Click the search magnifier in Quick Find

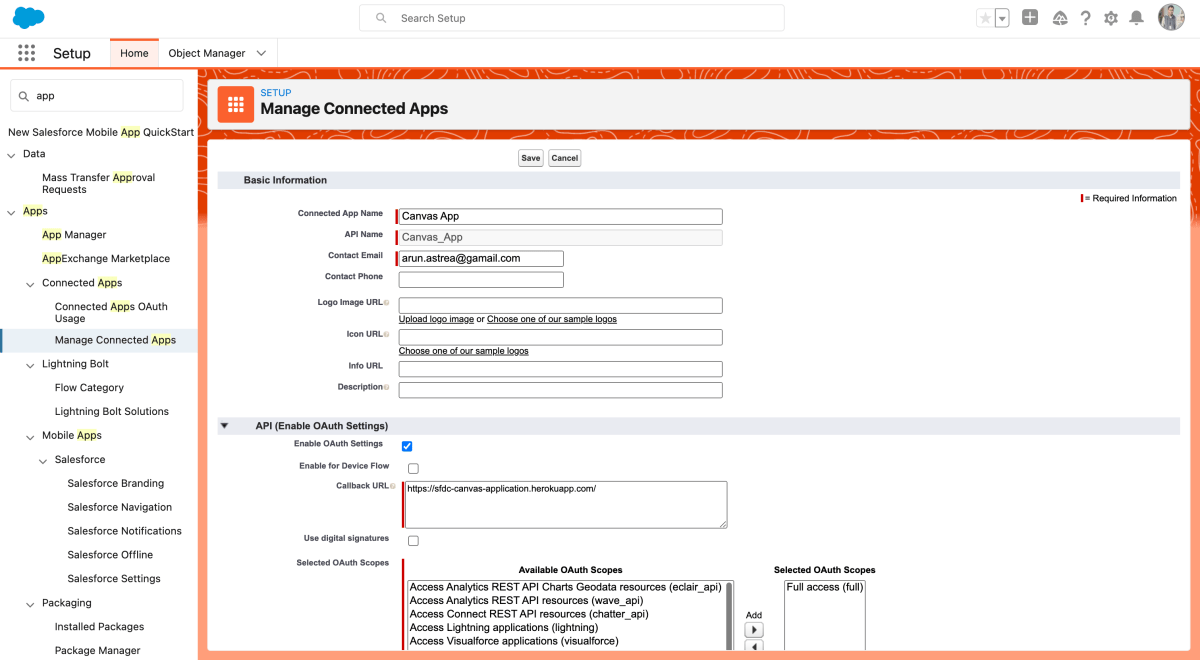pyautogui.click(x=23, y=96)
